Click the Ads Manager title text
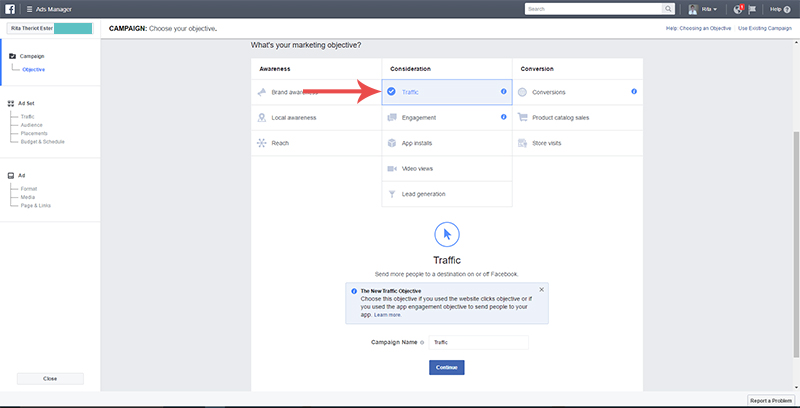 click(54, 9)
